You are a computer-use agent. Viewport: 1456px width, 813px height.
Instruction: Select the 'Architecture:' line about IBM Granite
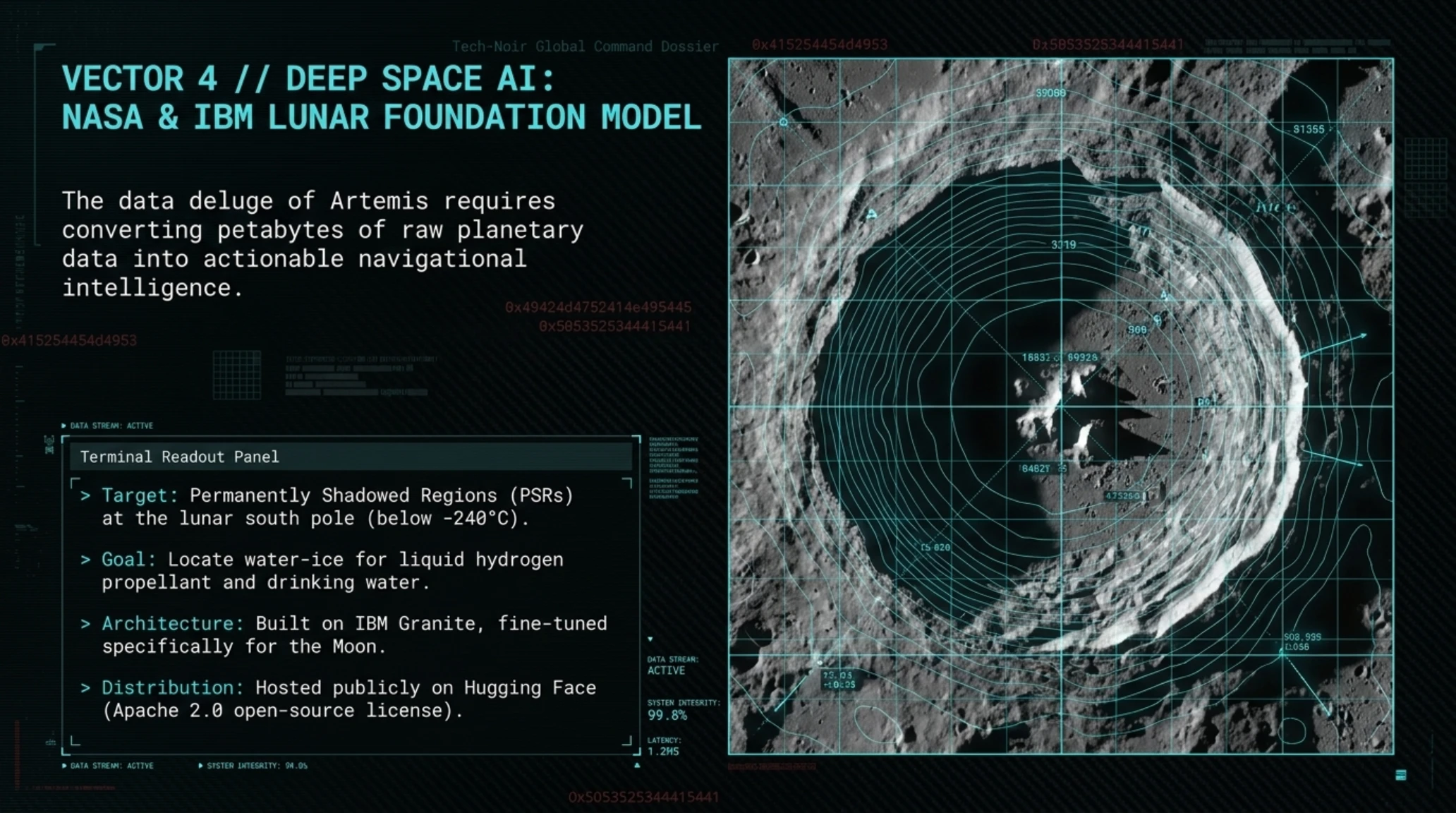click(344, 635)
